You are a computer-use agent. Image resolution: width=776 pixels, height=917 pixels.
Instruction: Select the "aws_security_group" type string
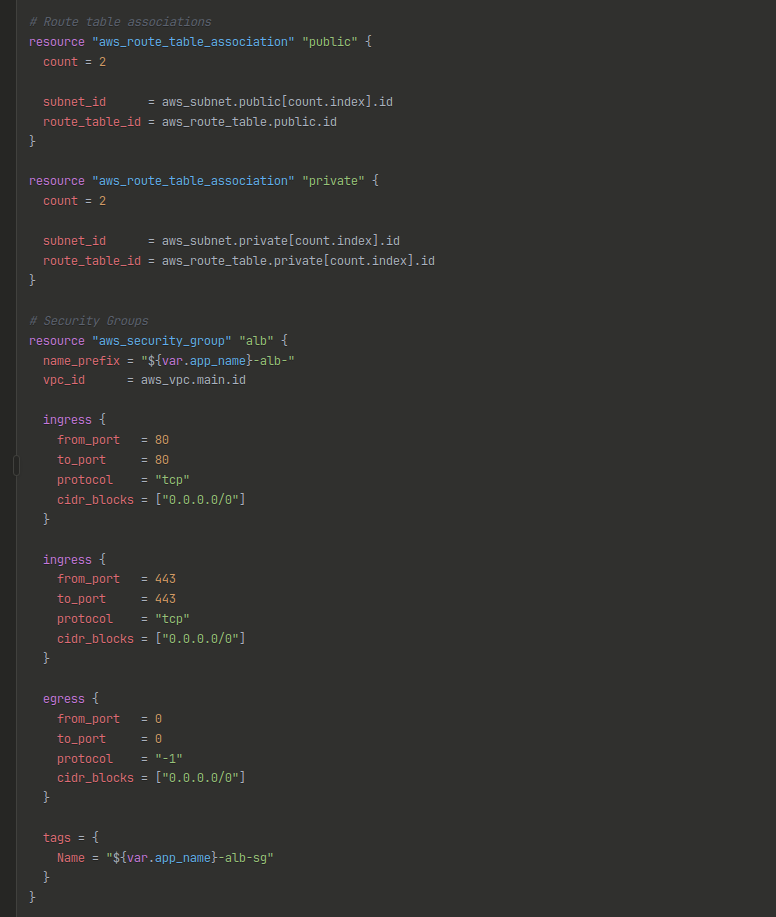161,341
